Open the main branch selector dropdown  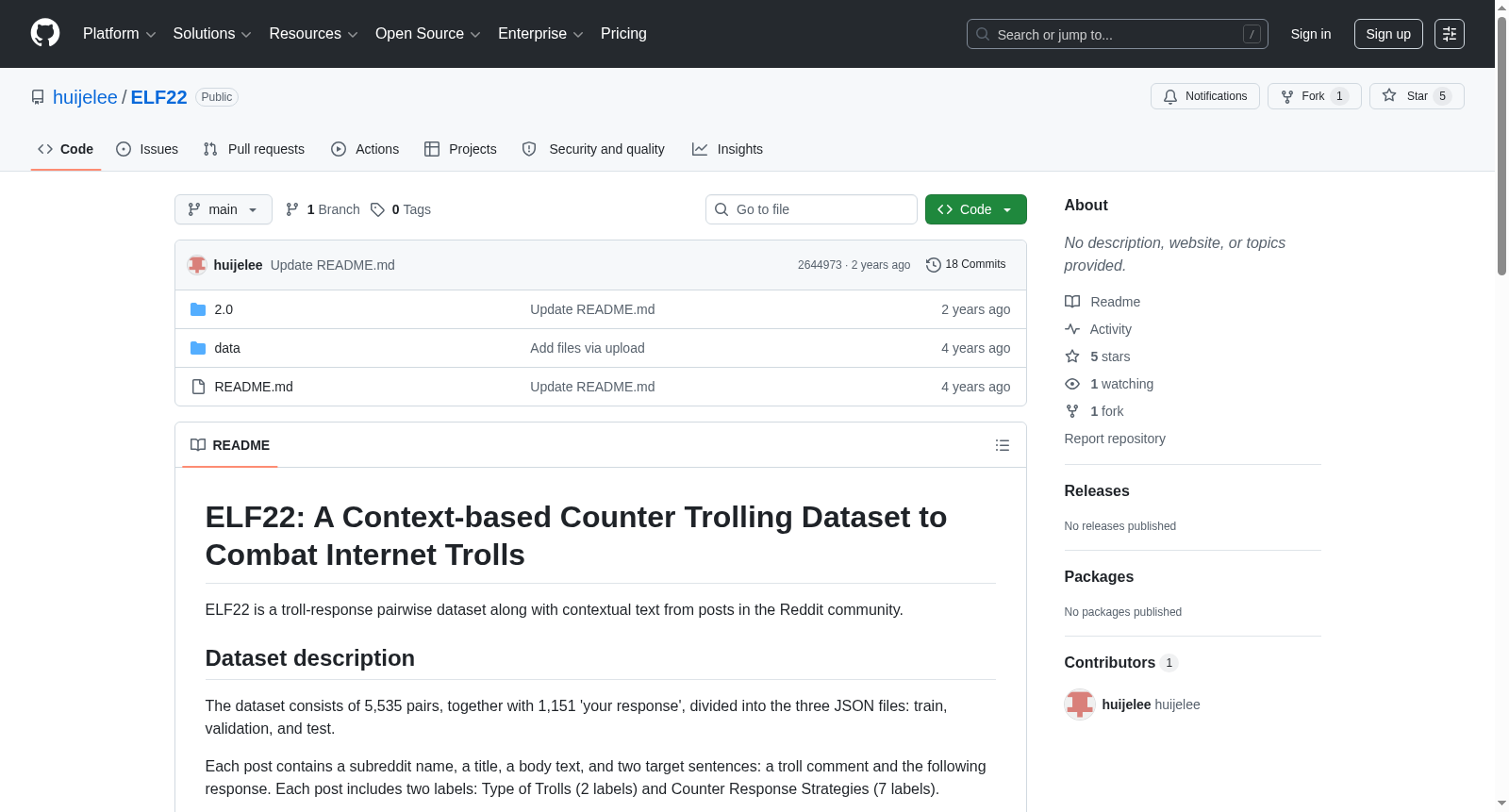[x=224, y=209]
